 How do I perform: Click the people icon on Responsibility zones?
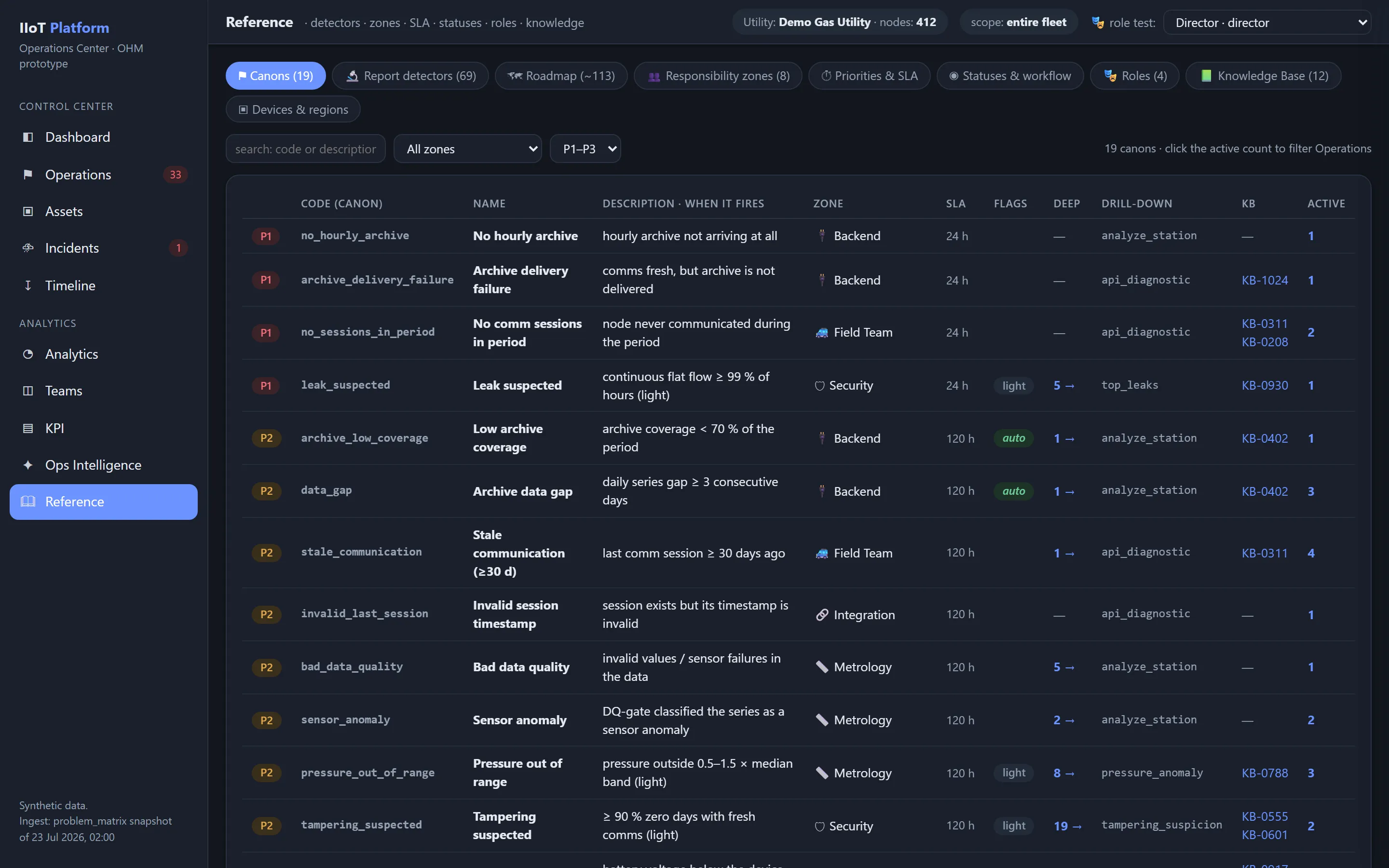(x=654, y=76)
